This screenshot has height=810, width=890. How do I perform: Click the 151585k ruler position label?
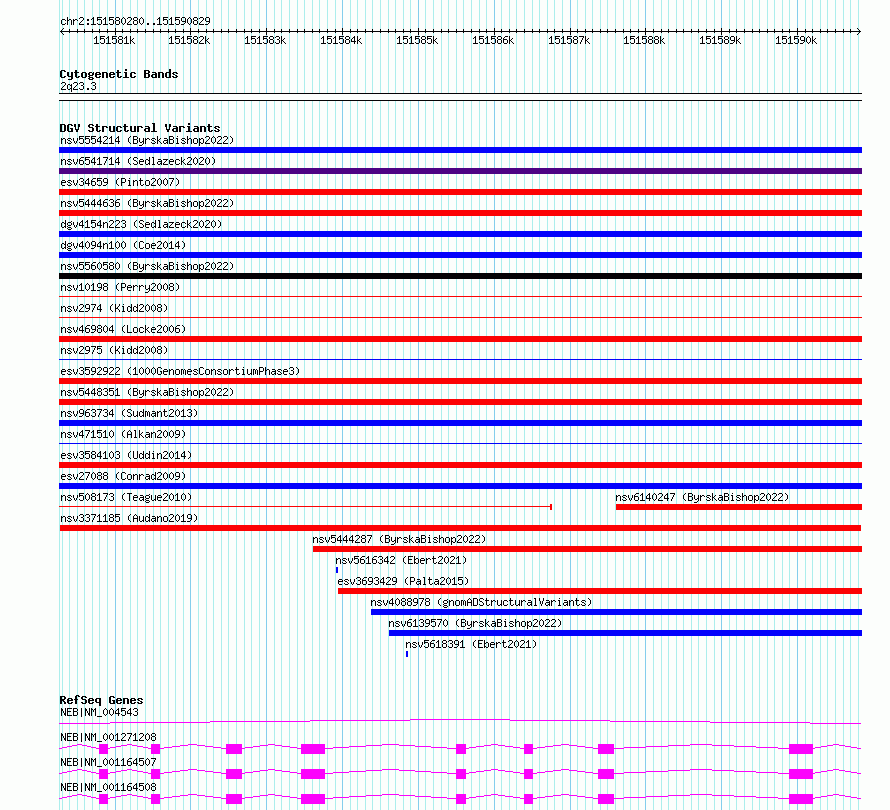coord(417,40)
